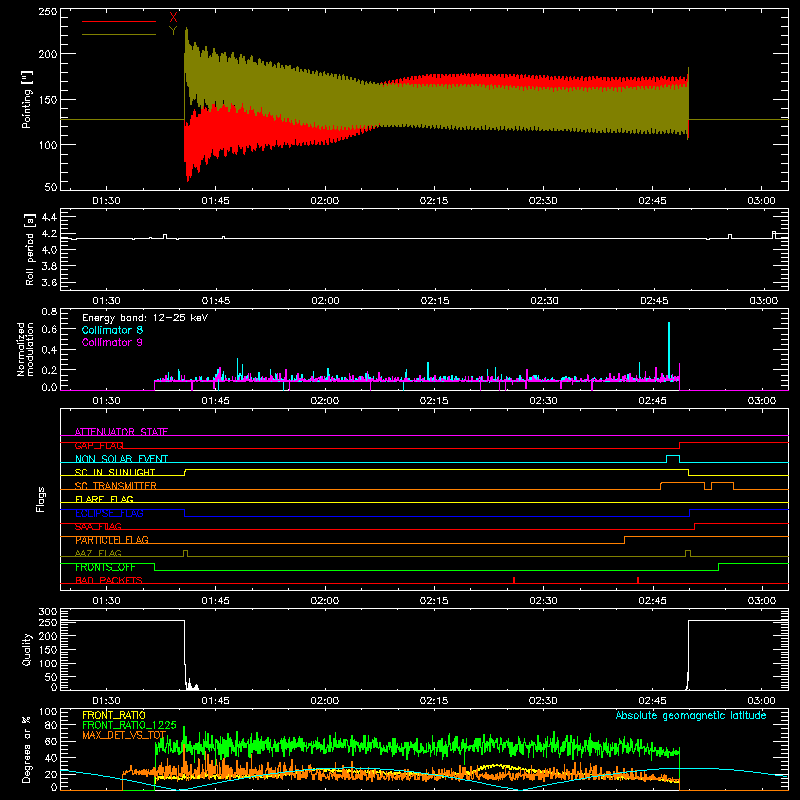The height and width of the screenshot is (800, 800).
Task: Select the Y legend label
Action: (x=173, y=31)
